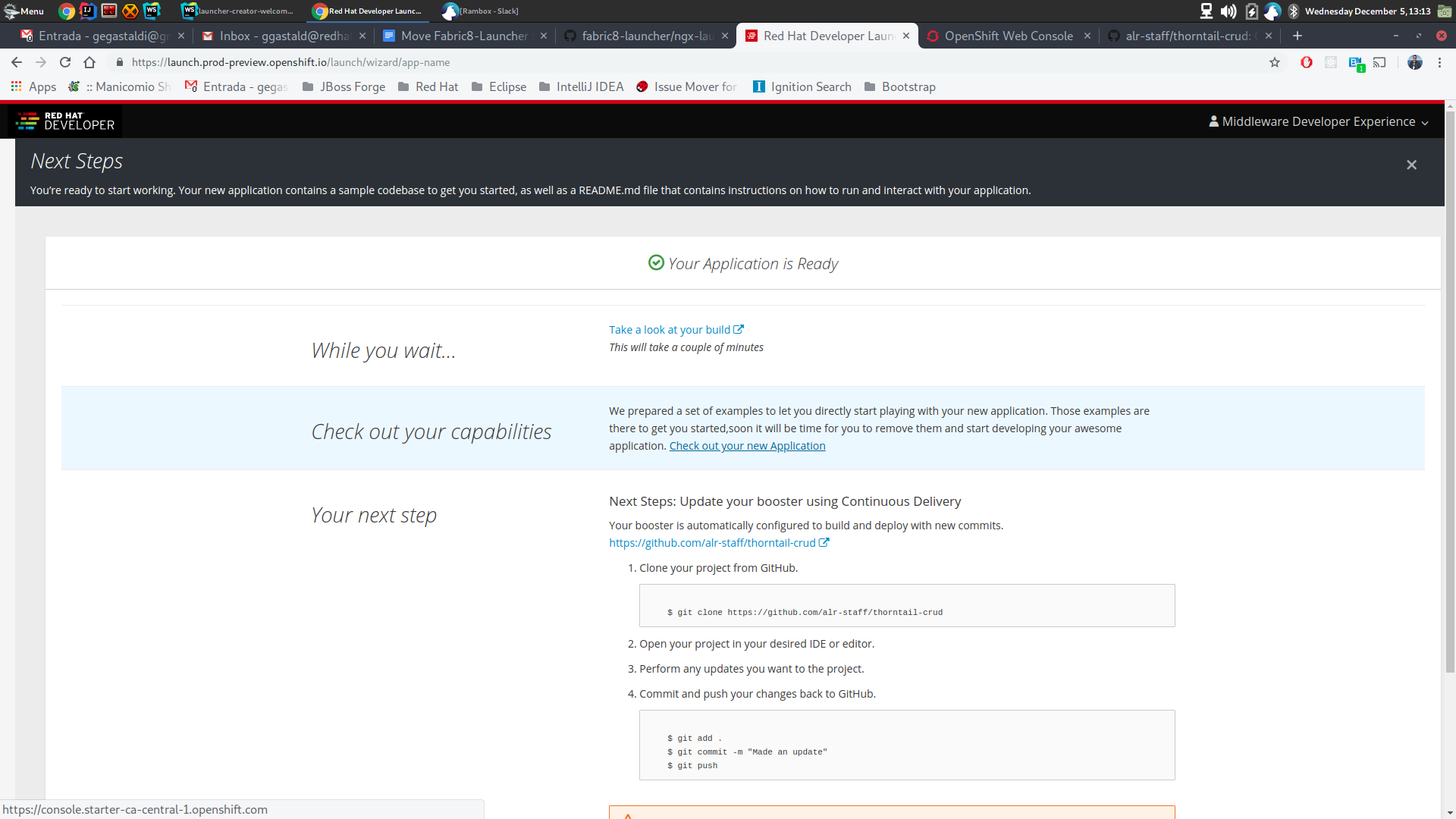Expand the Middleware Developer Experience menu
The width and height of the screenshot is (1456, 819).
click(x=1318, y=121)
